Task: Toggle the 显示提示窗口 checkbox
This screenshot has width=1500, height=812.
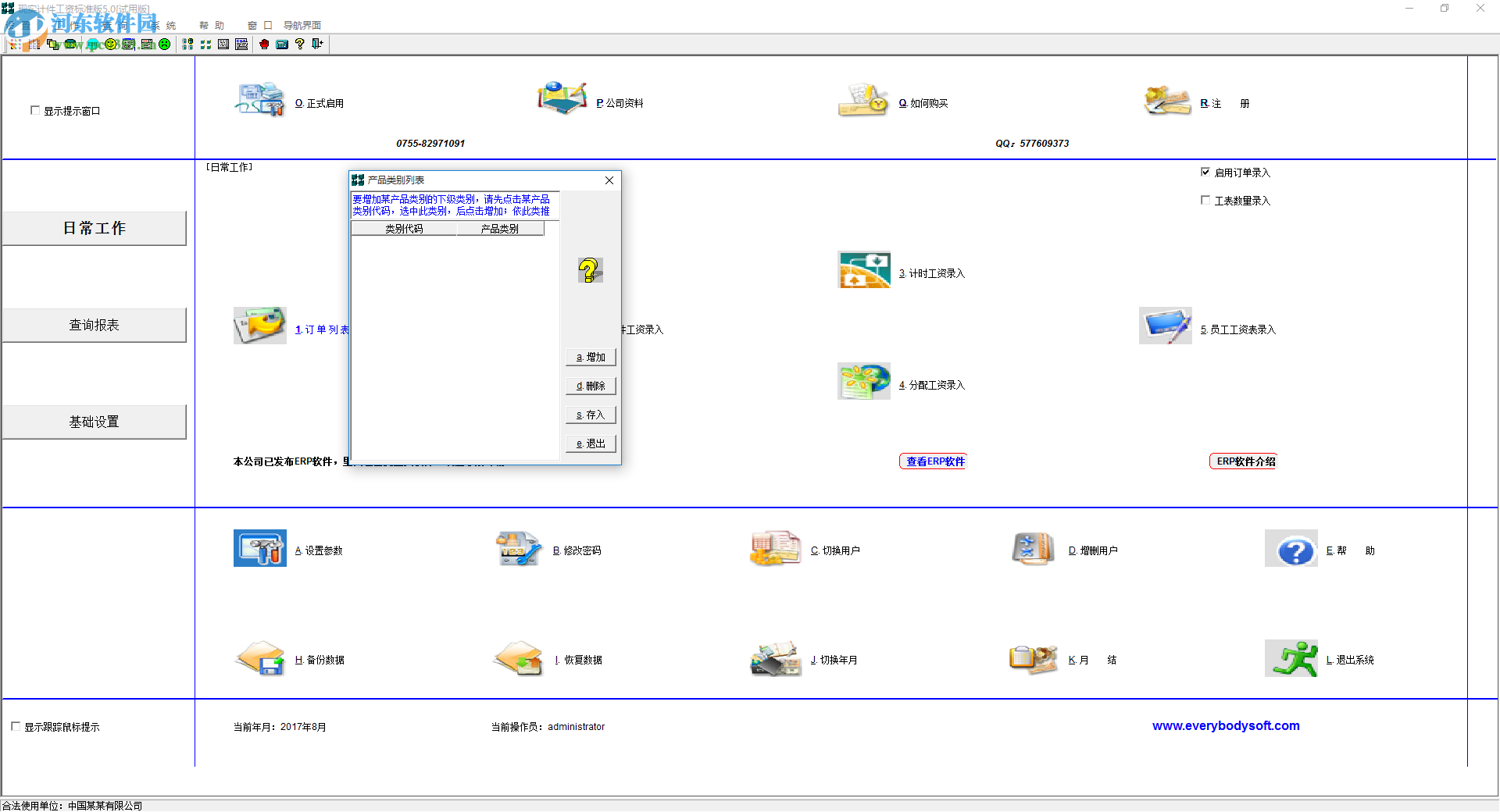Action: click(35, 110)
